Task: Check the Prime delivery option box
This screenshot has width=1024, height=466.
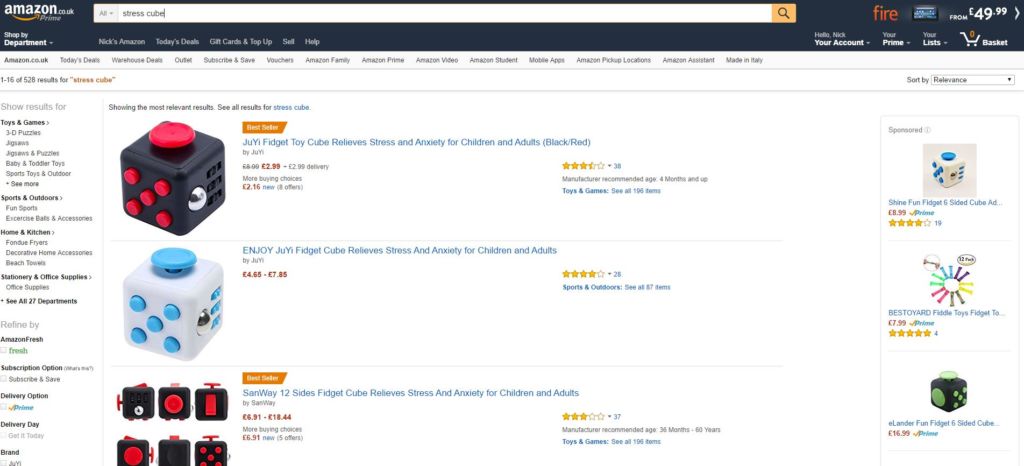Action: click(4, 407)
